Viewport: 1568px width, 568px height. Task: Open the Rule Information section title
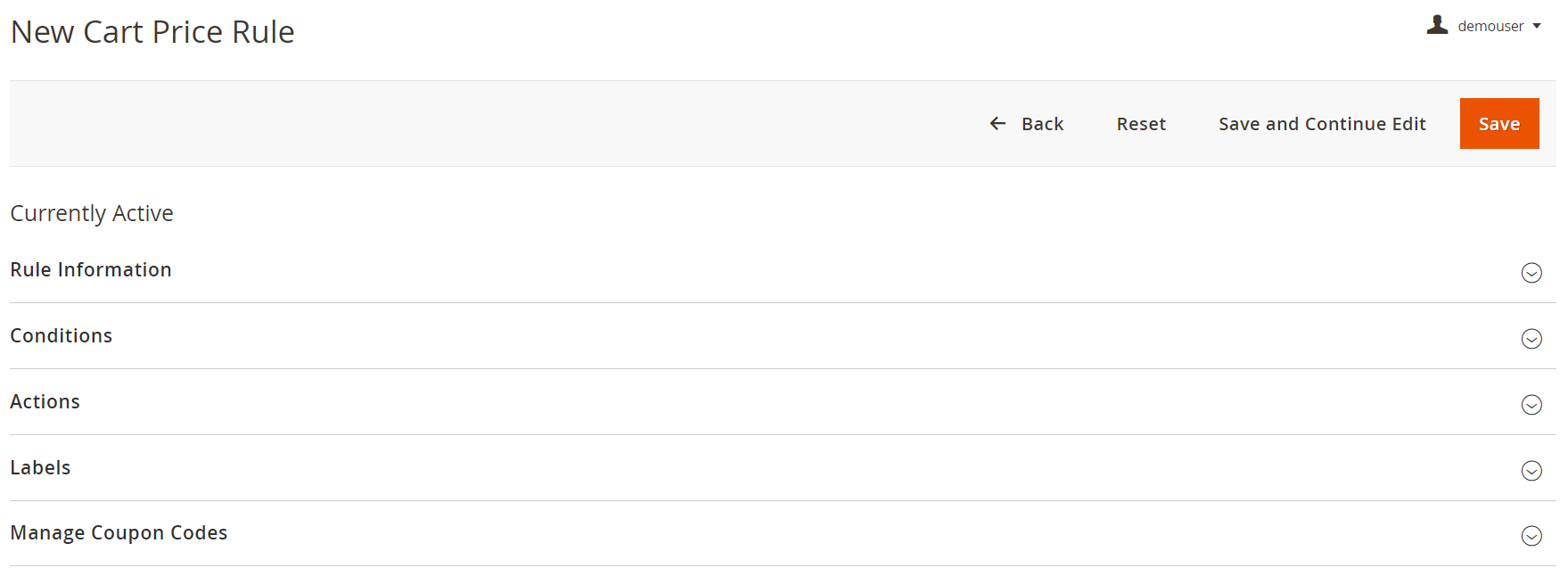pos(91,269)
